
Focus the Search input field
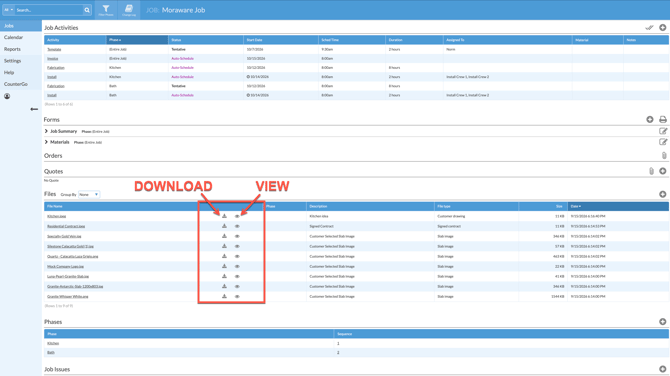pos(49,10)
